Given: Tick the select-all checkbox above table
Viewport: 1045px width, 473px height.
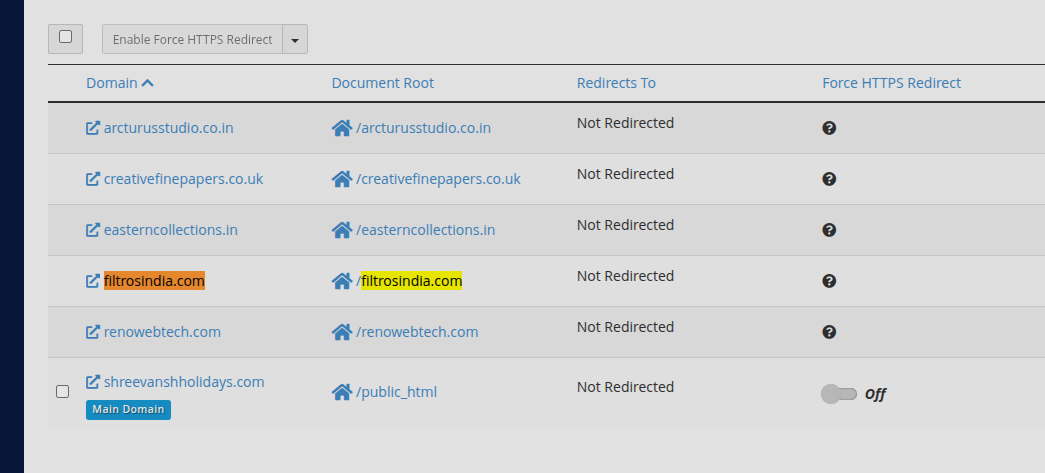Looking at the screenshot, I should coord(65,37).
